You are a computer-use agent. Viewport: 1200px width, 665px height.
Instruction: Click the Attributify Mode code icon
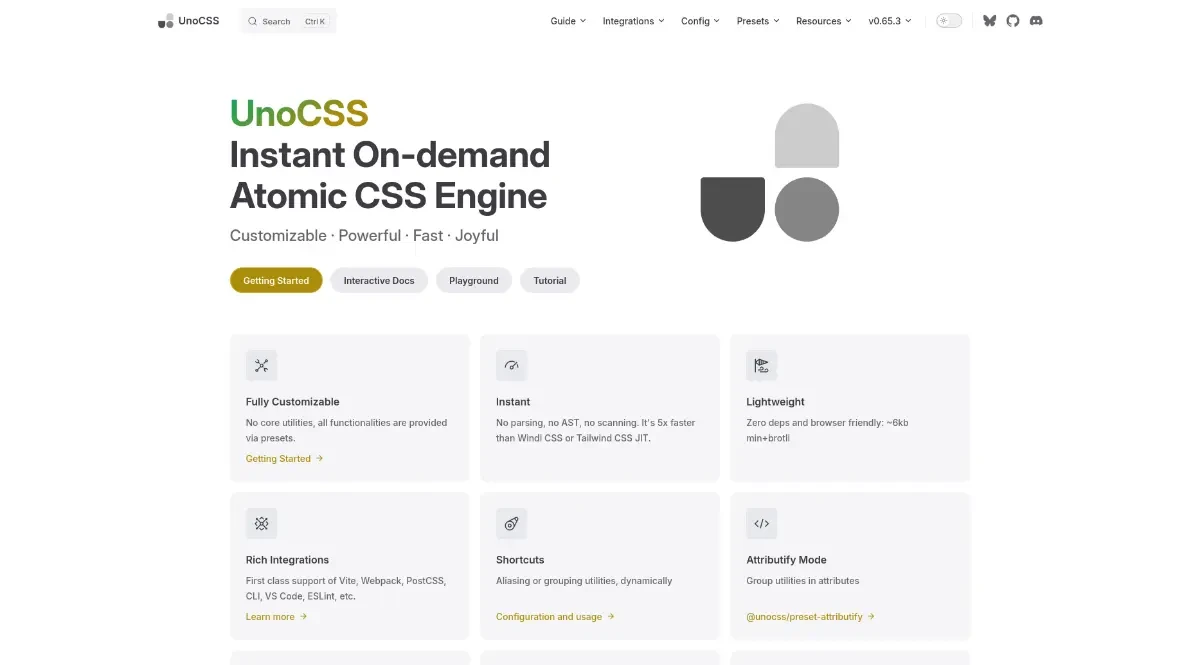(761, 523)
